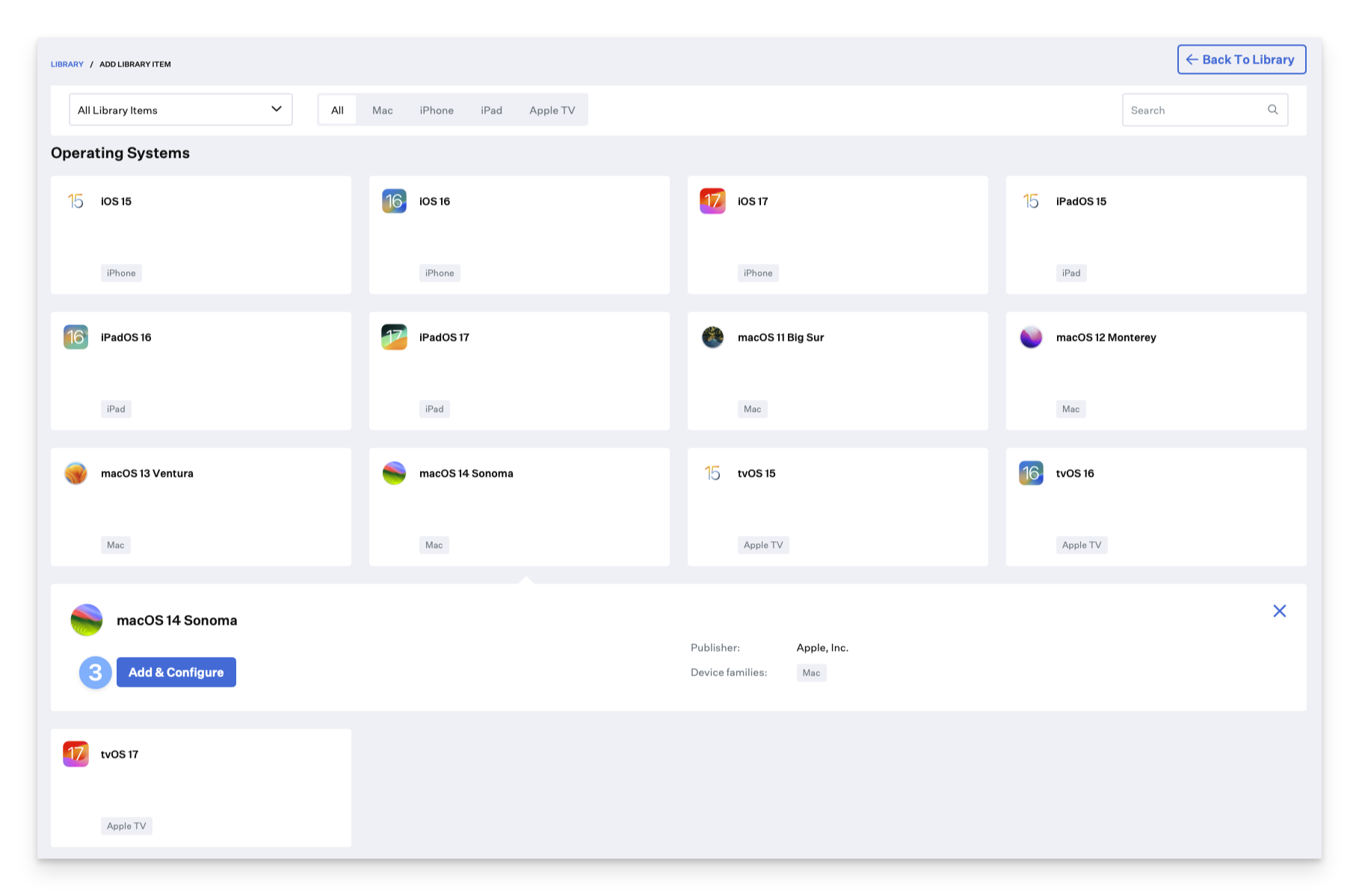1359x896 pixels.
Task: Click the Apple TV tag on tvOS 15
Action: (x=763, y=545)
